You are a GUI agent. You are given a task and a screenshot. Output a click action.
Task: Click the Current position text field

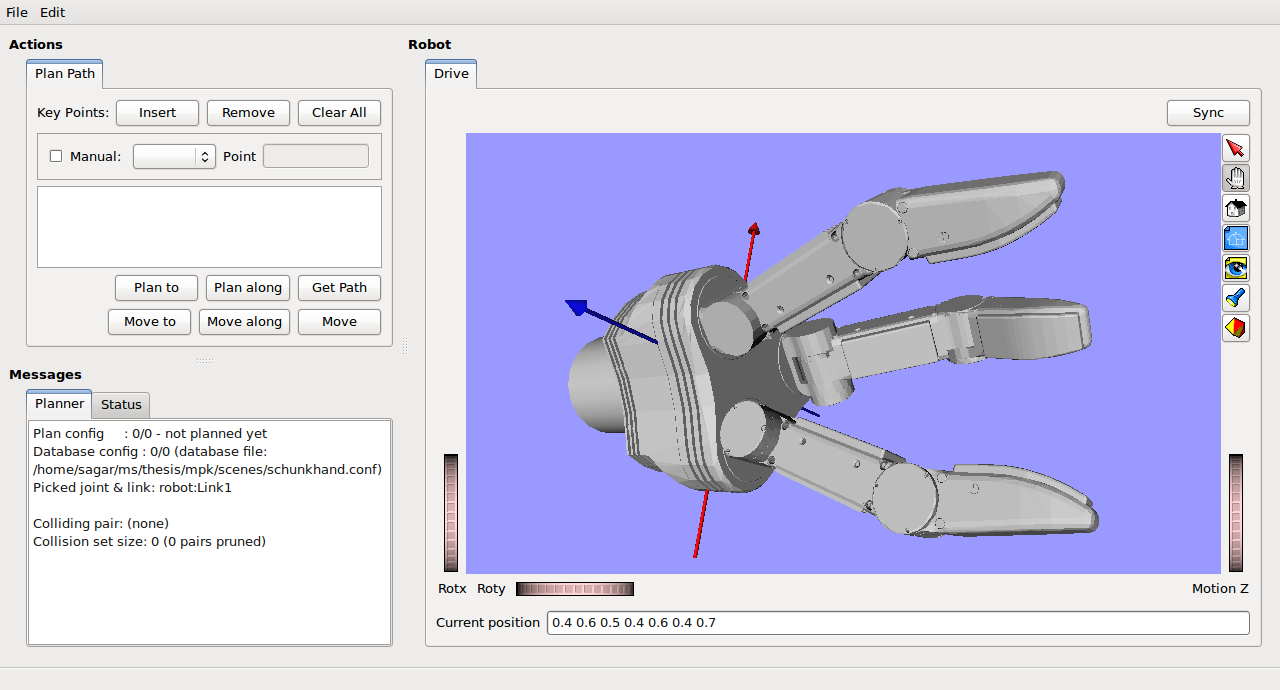point(897,623)
